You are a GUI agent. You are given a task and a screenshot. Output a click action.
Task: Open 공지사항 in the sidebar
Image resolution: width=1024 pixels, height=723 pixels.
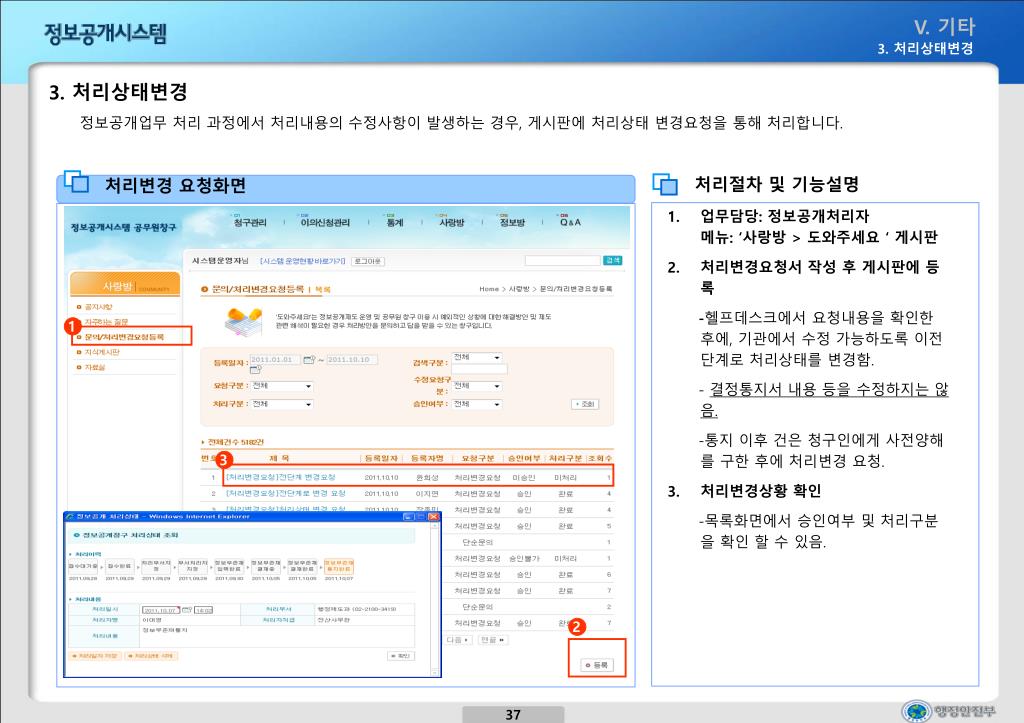(x=99, y=306)
